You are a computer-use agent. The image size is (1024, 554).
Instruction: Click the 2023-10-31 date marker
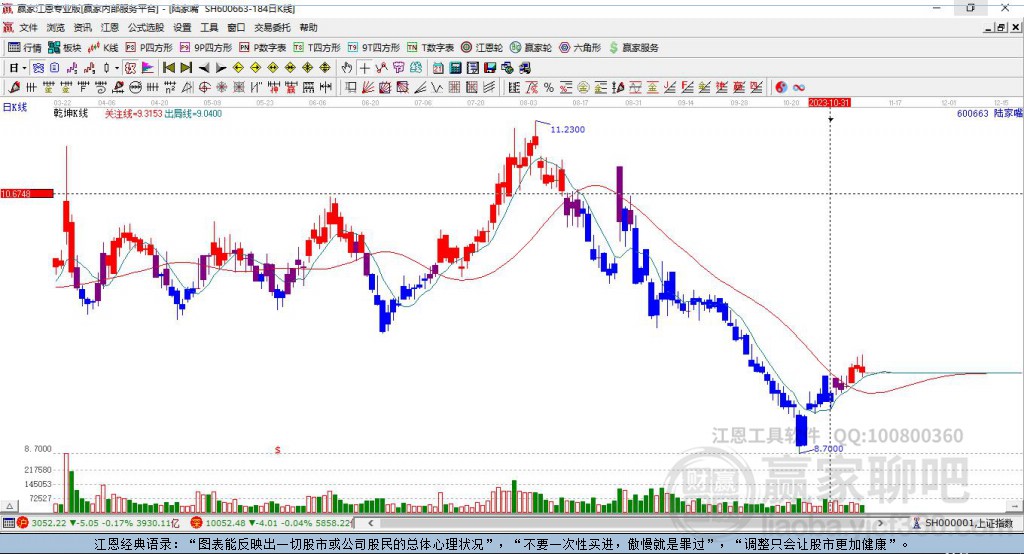coord(829,103)
